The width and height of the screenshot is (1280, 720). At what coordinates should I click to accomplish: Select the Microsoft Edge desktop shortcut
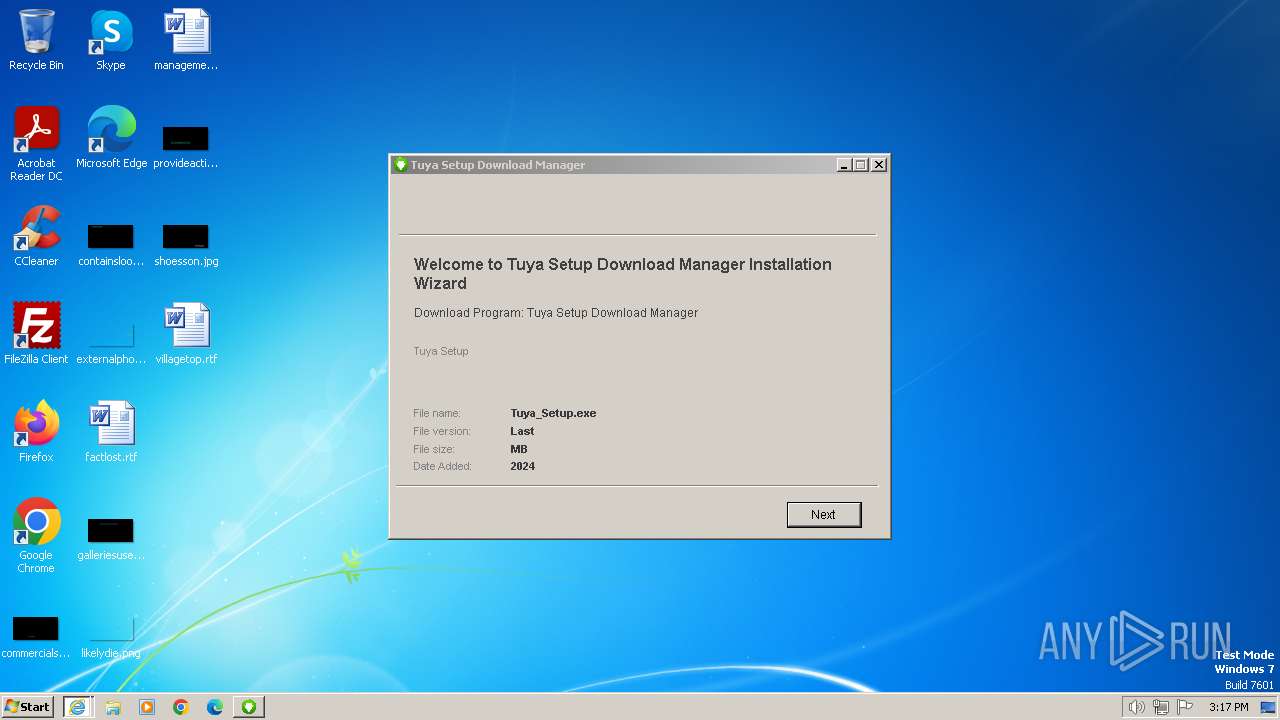point(111,138)
